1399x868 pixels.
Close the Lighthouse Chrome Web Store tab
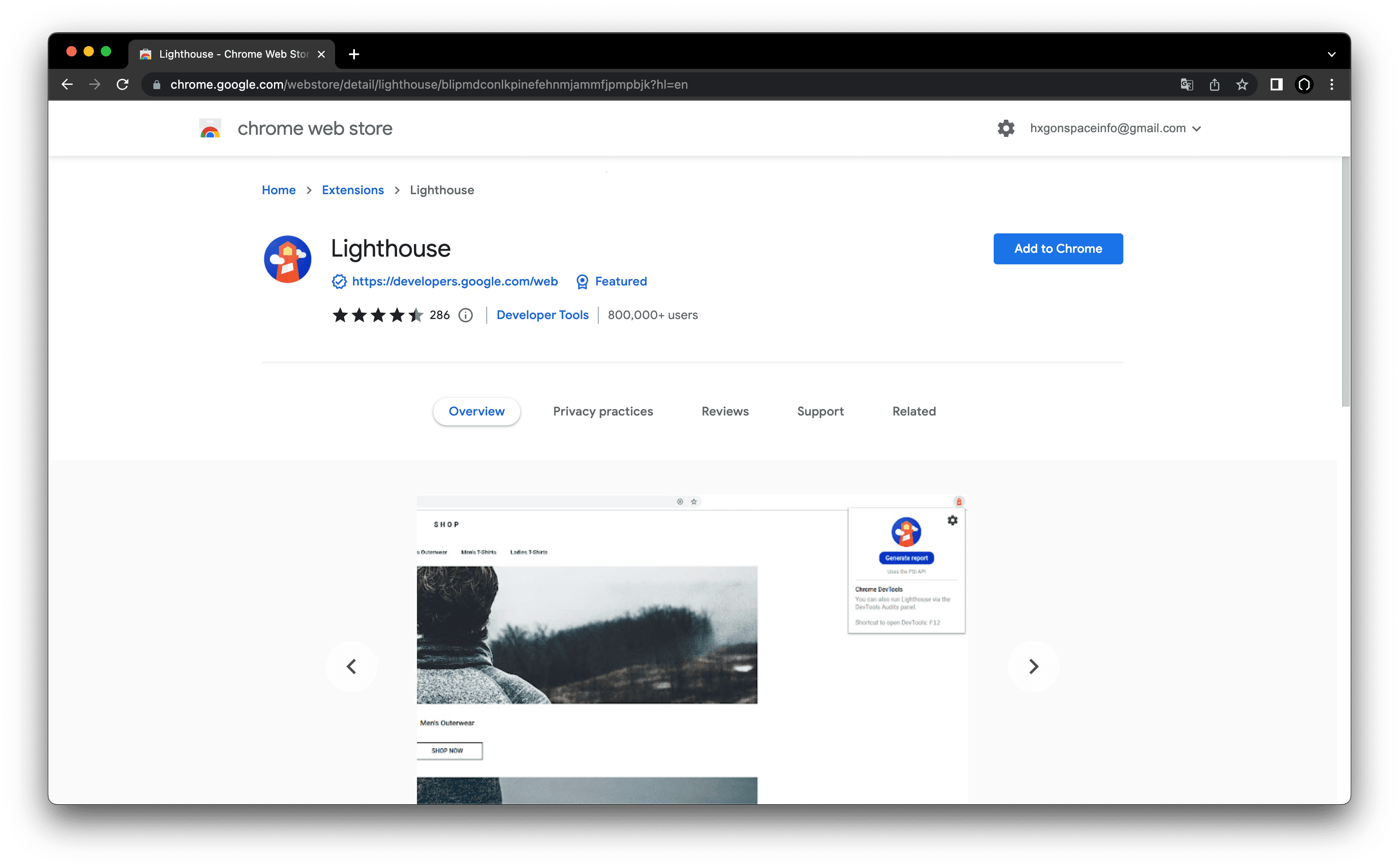(321, 54)
